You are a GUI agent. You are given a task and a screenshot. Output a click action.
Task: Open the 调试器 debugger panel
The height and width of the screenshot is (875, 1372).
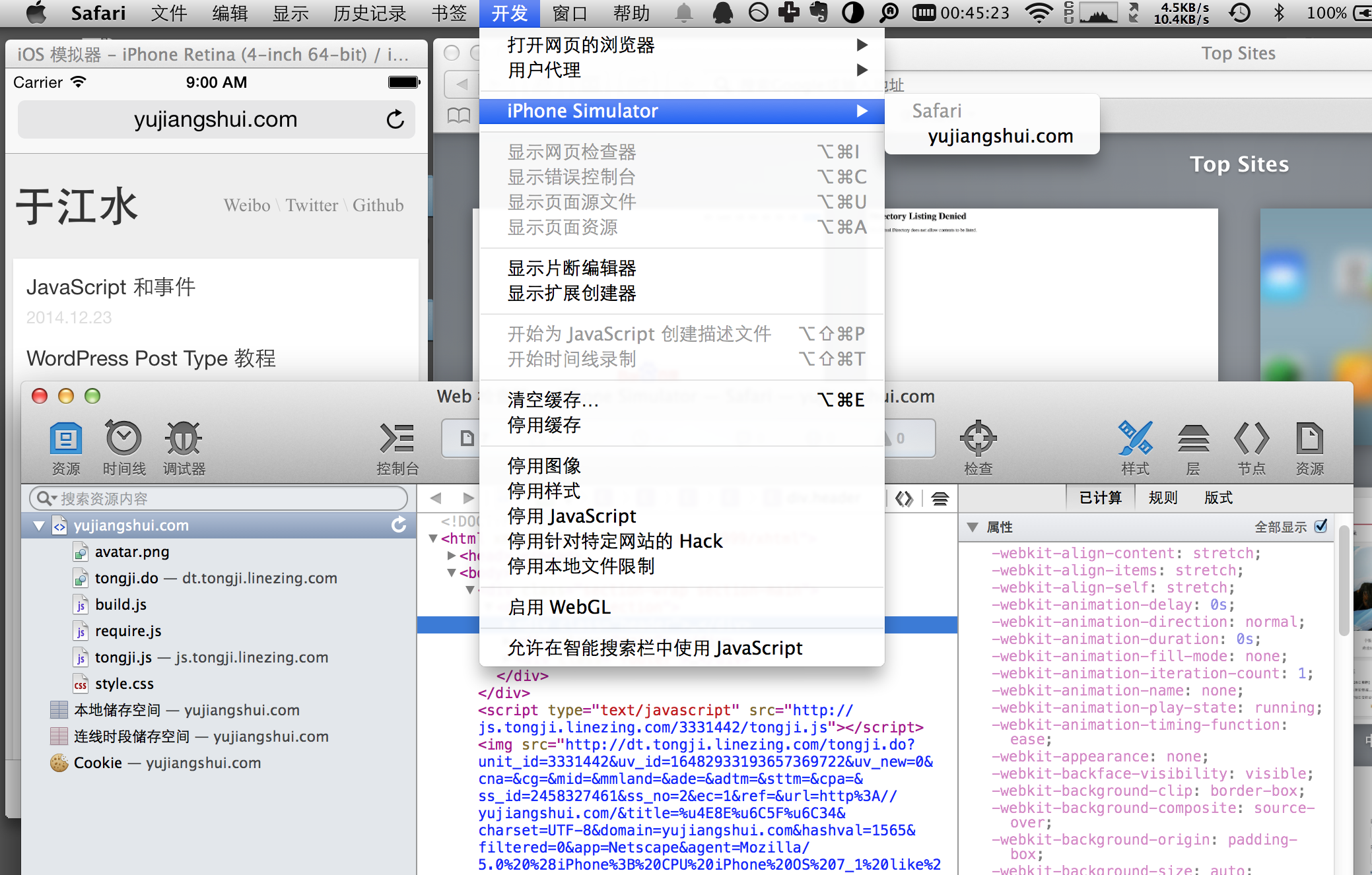pos(184,449)
